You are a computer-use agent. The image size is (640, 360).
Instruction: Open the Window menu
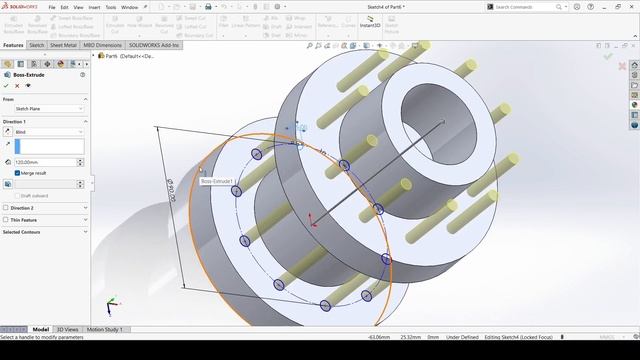point(129,7)
